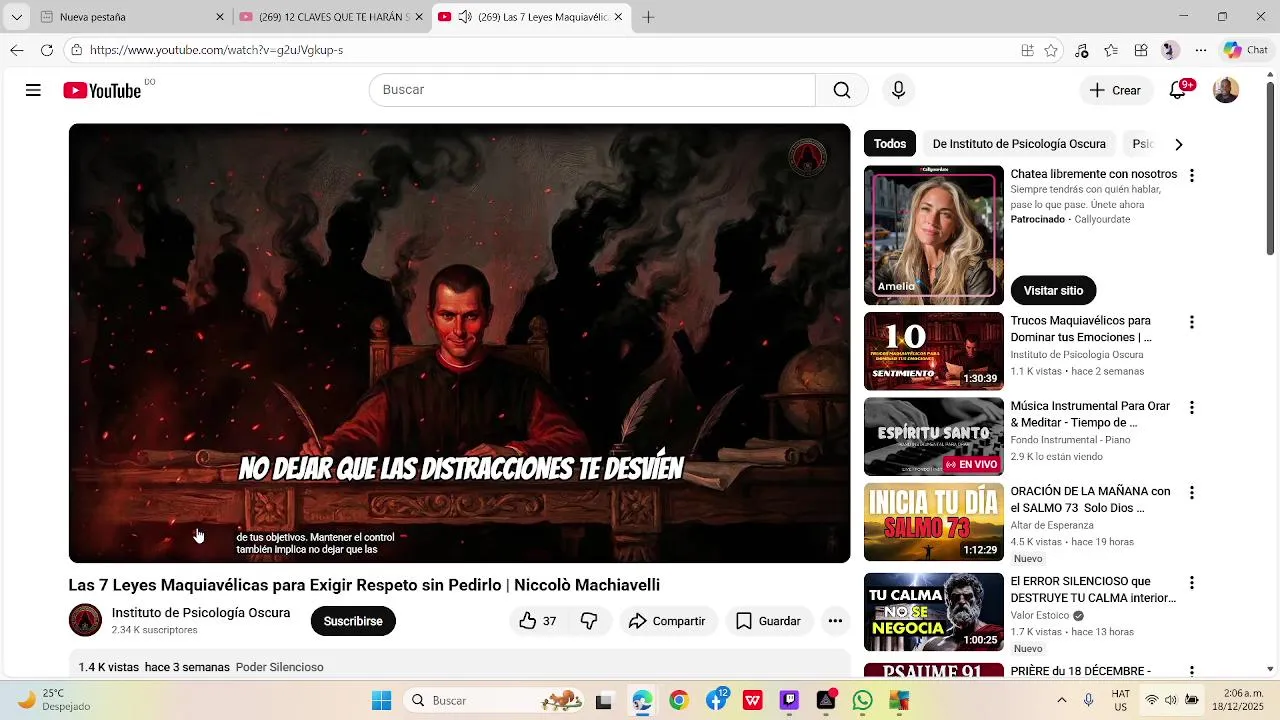This screenshot has height=720, width=1280.
Task: Open El ERROR SILENCIOSO video title
Action: [1093, 589]
